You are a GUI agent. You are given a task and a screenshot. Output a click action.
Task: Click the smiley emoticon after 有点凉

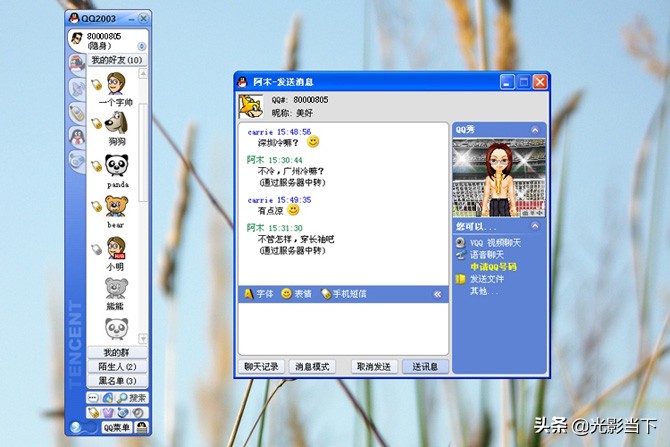tap(293, 210)
